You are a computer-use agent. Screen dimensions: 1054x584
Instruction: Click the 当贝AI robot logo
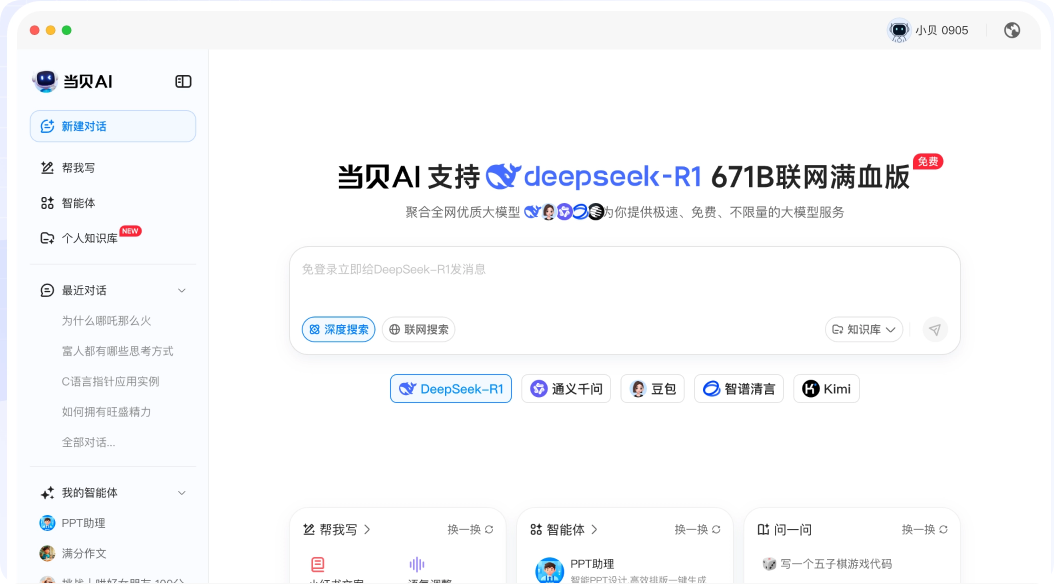pos(45,81)
